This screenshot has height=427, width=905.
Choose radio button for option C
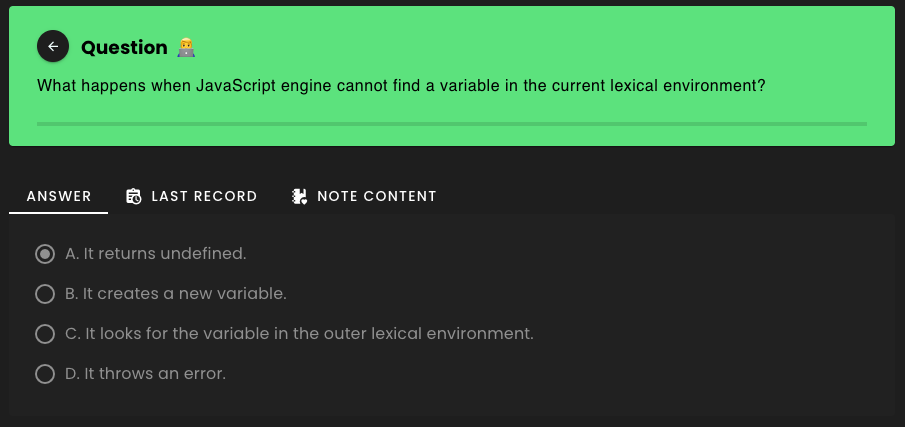(x=45, y=334)
